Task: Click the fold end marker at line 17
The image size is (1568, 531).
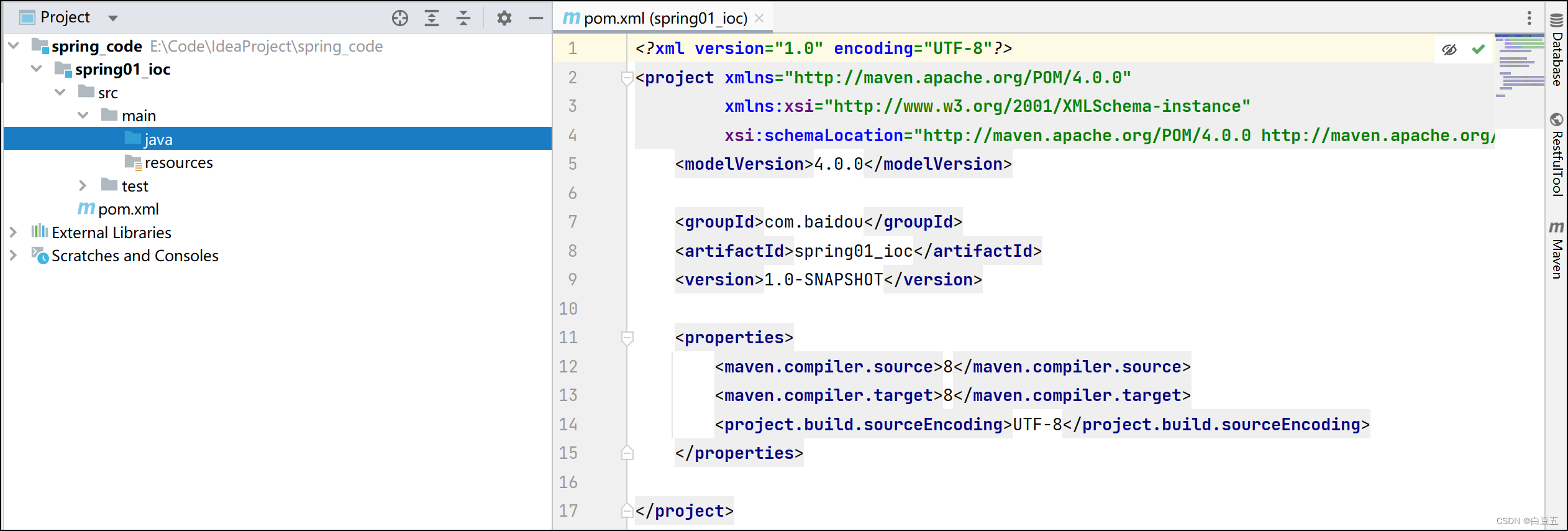Action: (x=627, y=511)
